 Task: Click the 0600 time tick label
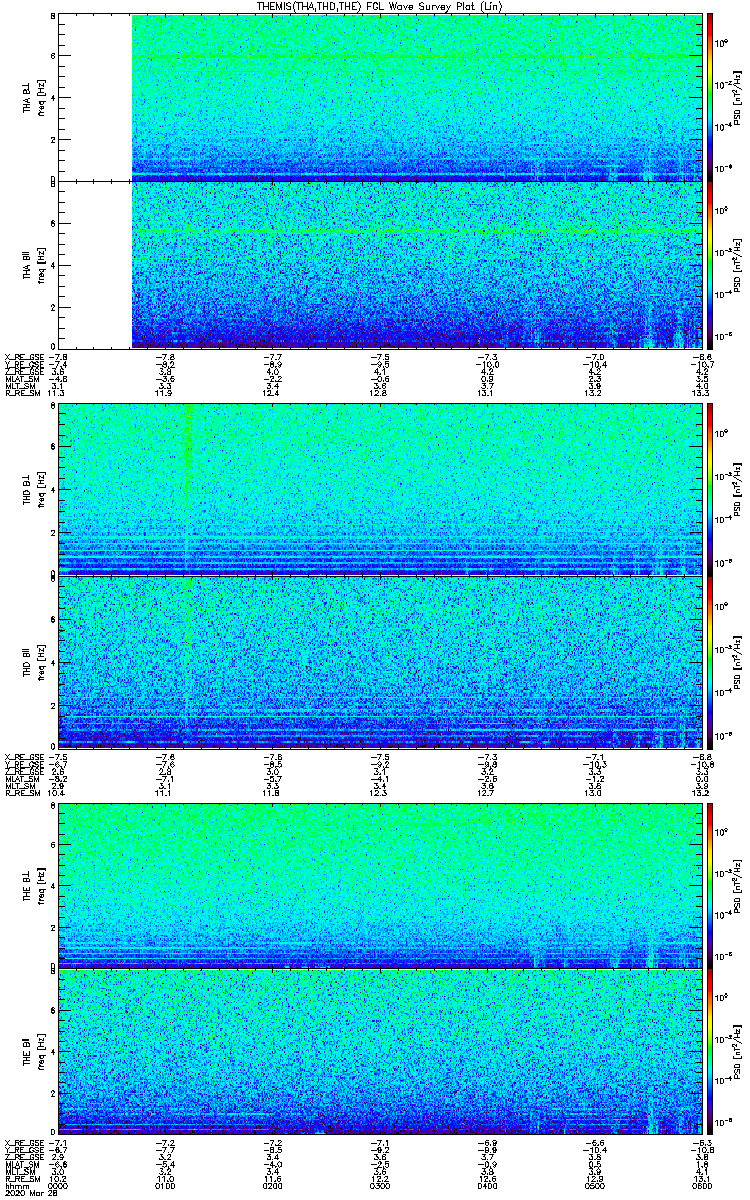(x=704, y=1185)
